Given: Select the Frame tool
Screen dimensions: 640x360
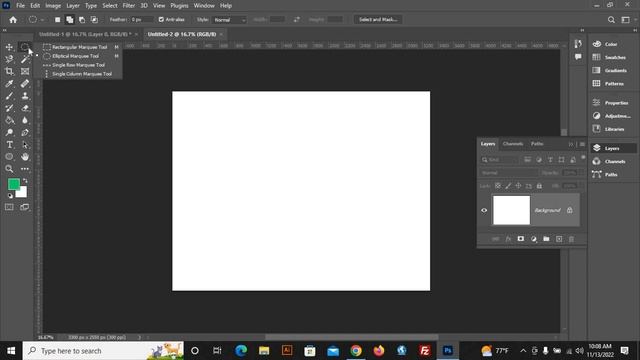Looking at the screenshot, I should pyautogui.click(x=25, y=71).
